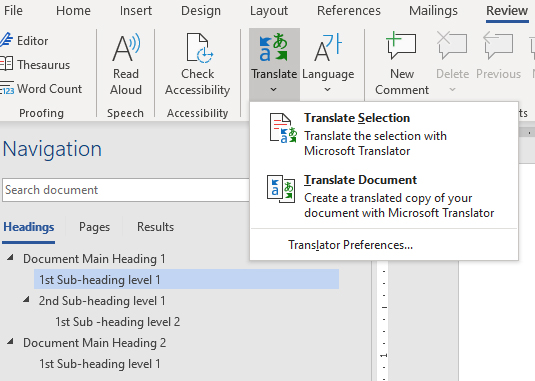Go to 2nd Sub-heading level 1

(102, 301)
